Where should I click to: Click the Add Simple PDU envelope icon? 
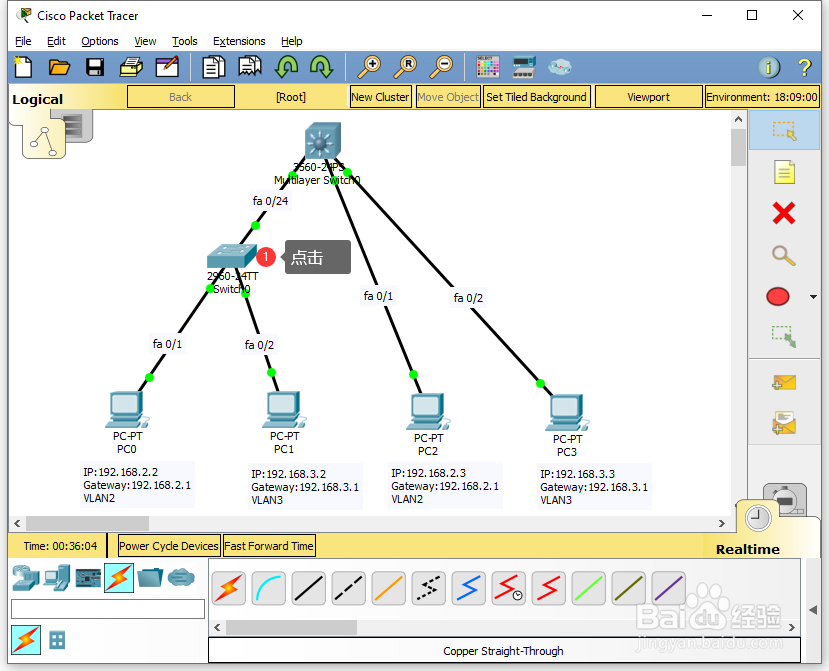coord(784,382)
